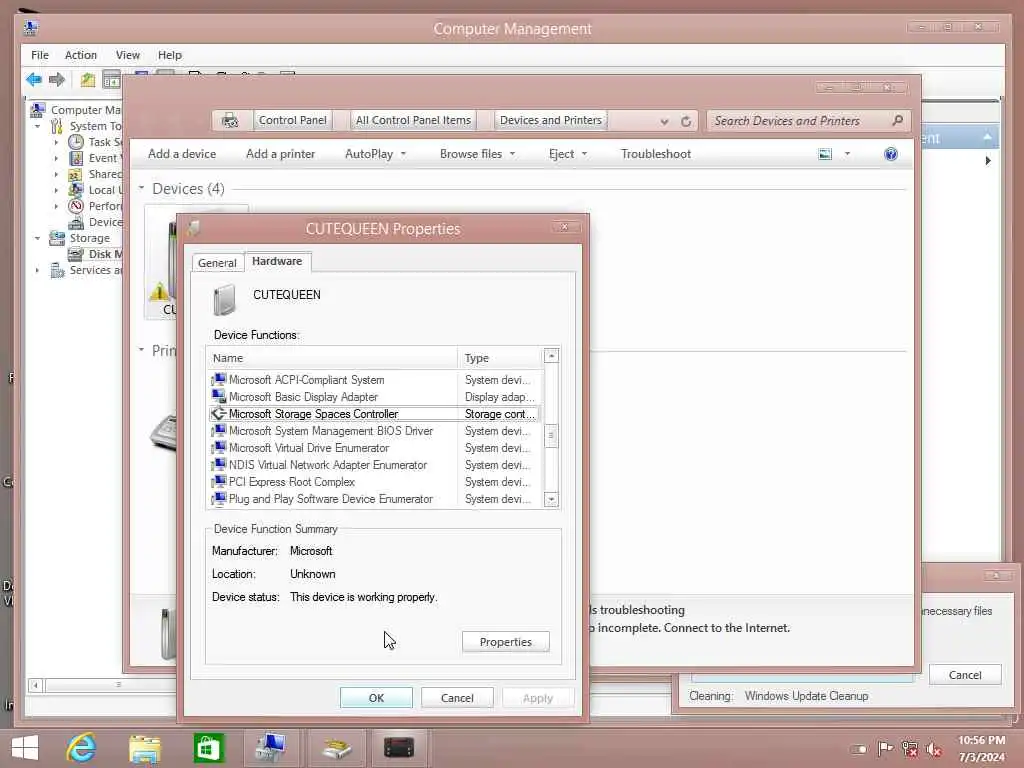Screen dimensions: 1024x768
Task: Click the Forward arrow in Computer Management toolbar
Action: 57,80
